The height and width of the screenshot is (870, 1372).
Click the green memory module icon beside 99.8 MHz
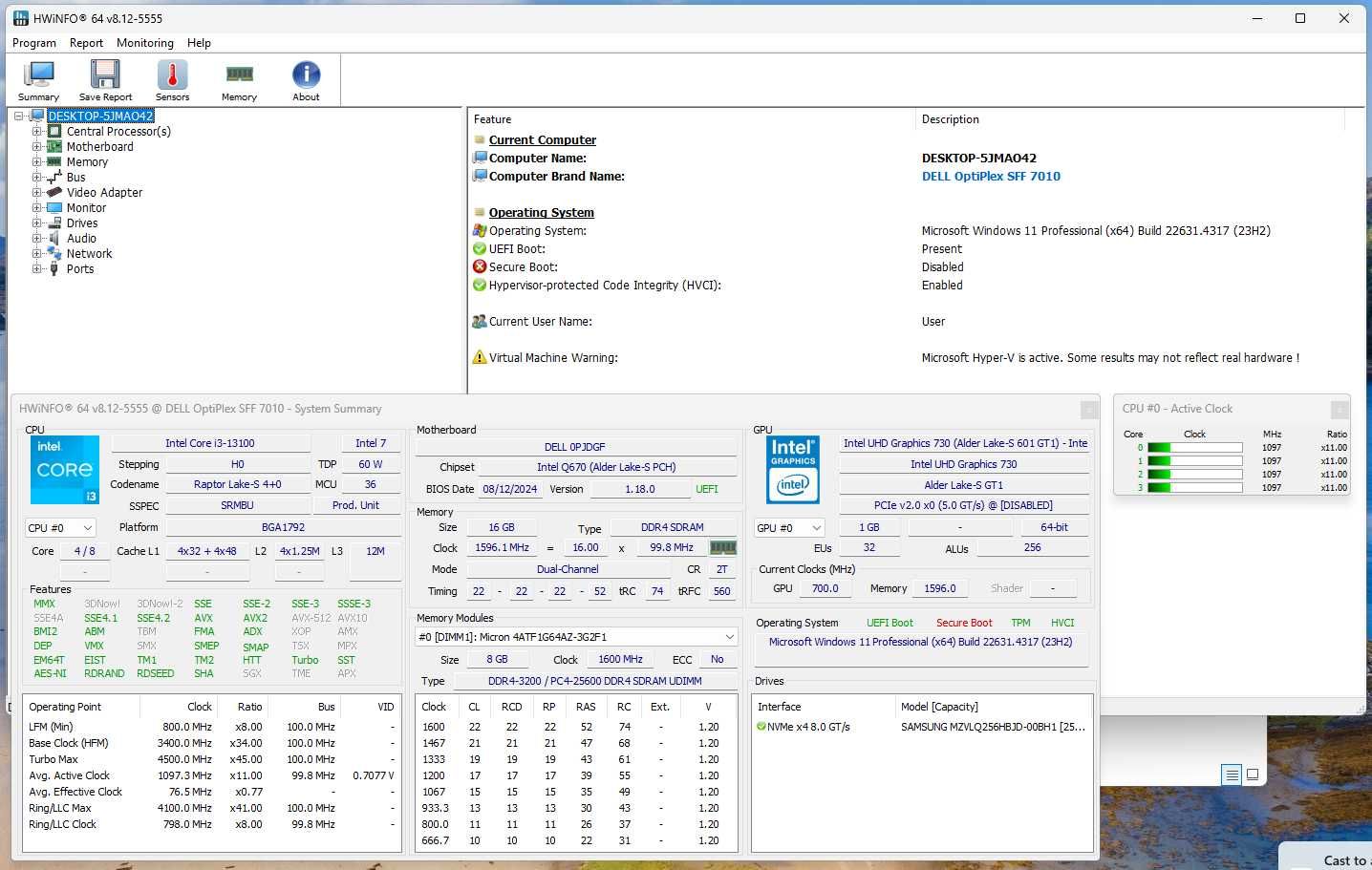tap(723, 548)
